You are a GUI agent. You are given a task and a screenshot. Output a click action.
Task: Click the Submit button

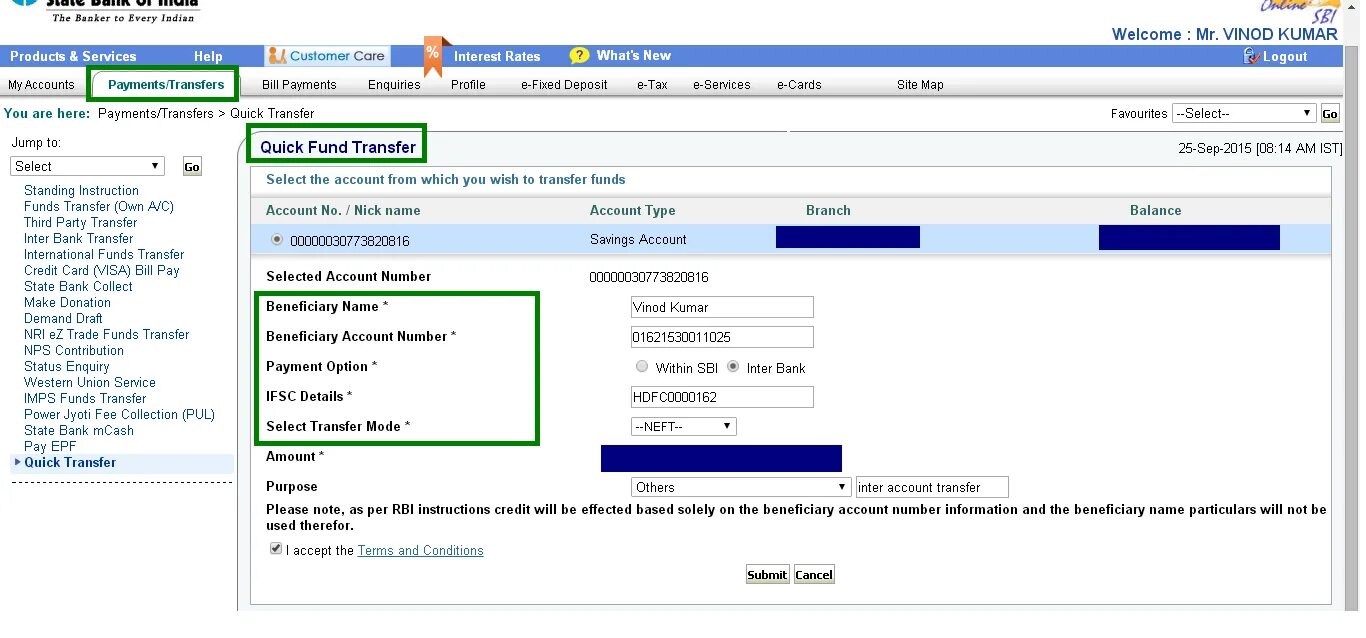tap(767, 574)
